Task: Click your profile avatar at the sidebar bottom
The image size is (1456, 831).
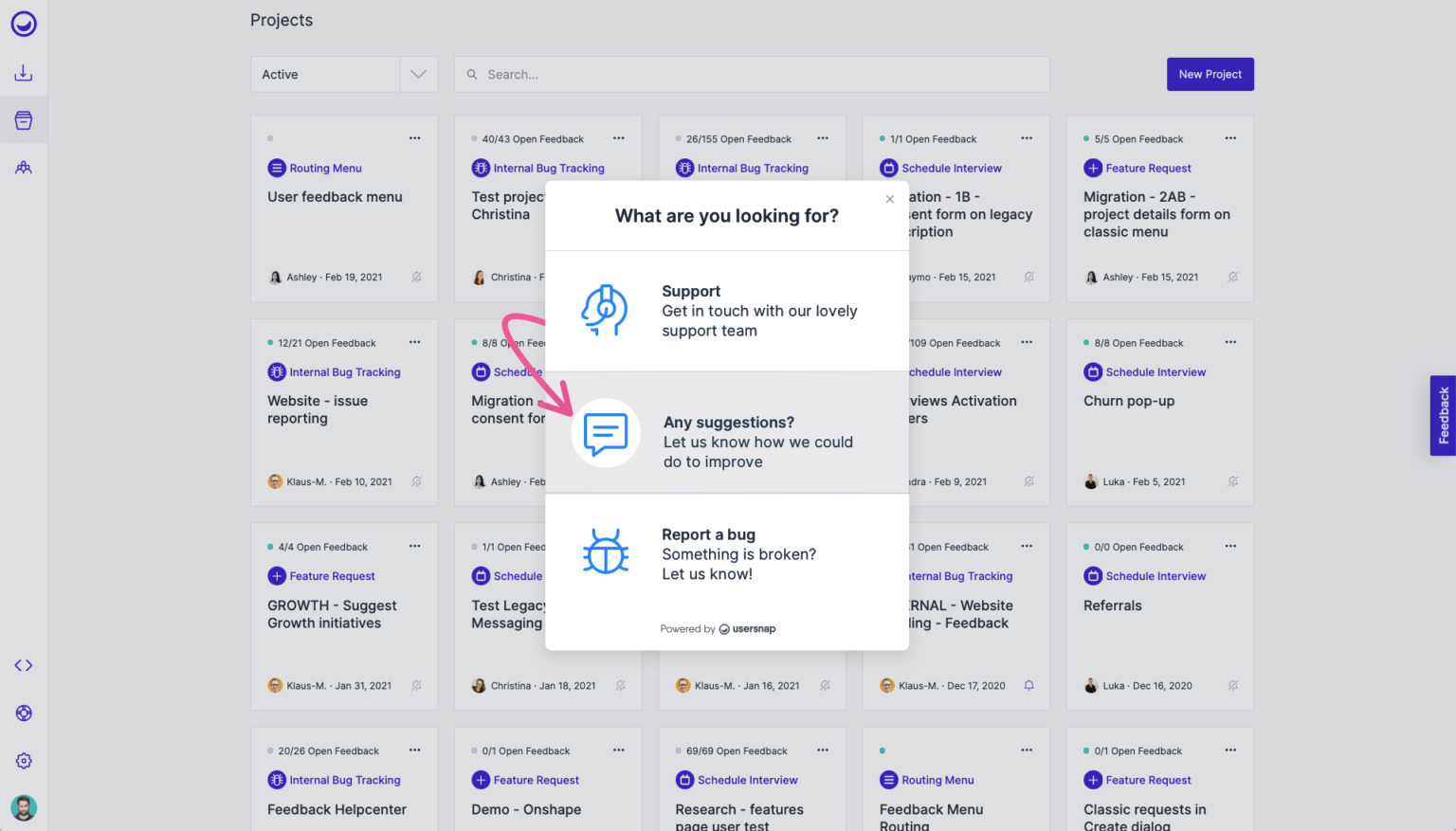Action: coord(24,807)
